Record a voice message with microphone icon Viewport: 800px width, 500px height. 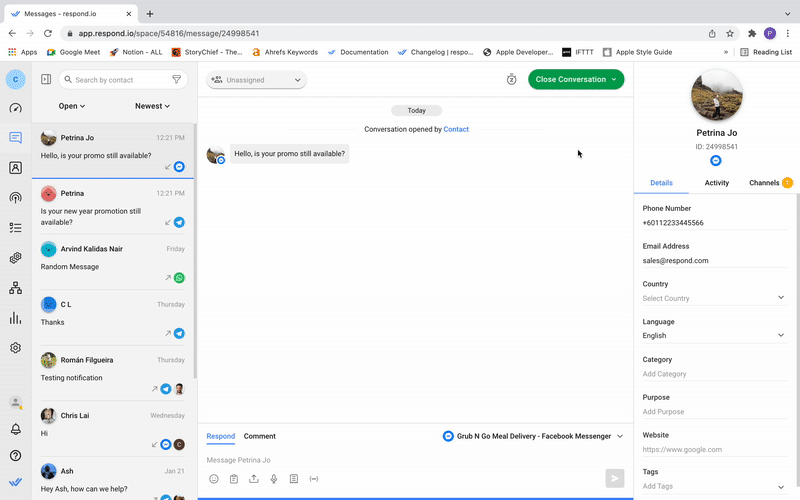click(x=273, y=479)
